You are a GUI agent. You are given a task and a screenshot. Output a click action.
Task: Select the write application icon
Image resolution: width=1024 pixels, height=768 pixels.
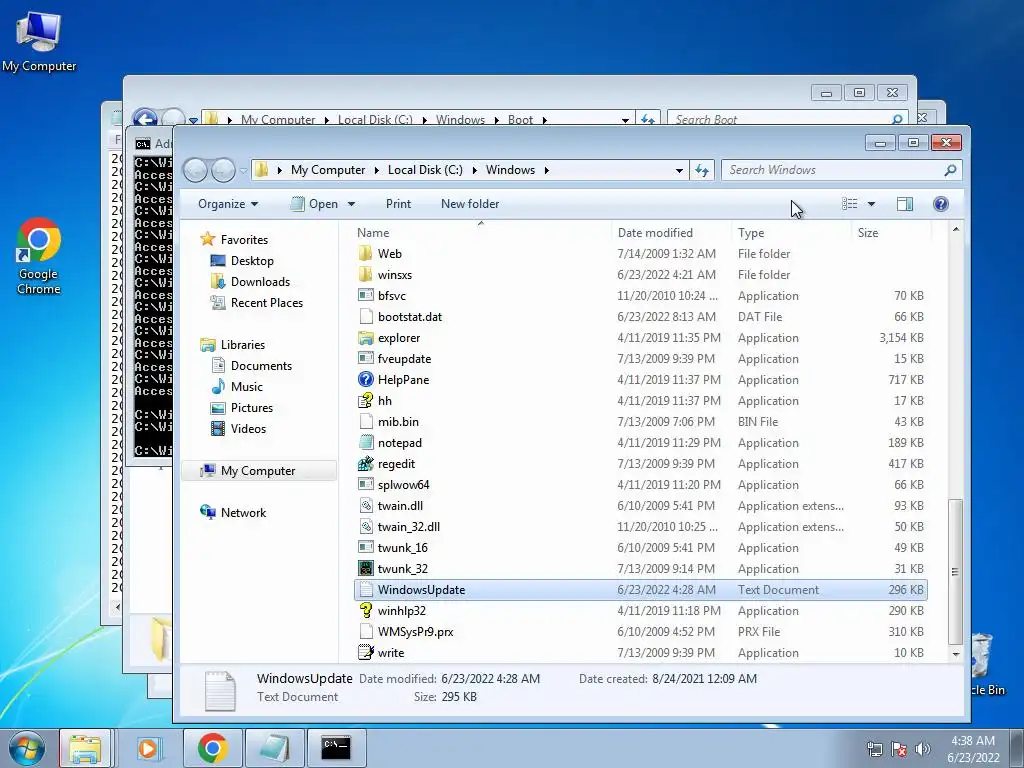(366, 652)
